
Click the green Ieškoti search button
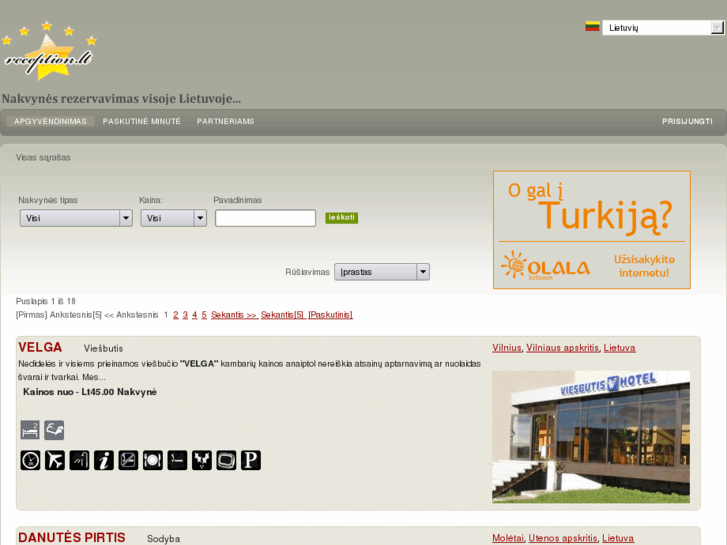click(x=342, y=218)
